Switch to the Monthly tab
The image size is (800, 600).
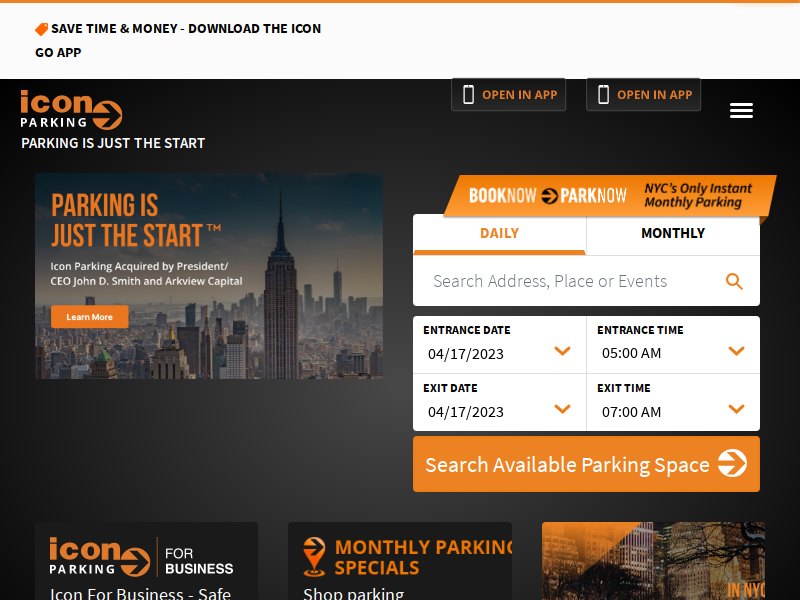(672, 234)
